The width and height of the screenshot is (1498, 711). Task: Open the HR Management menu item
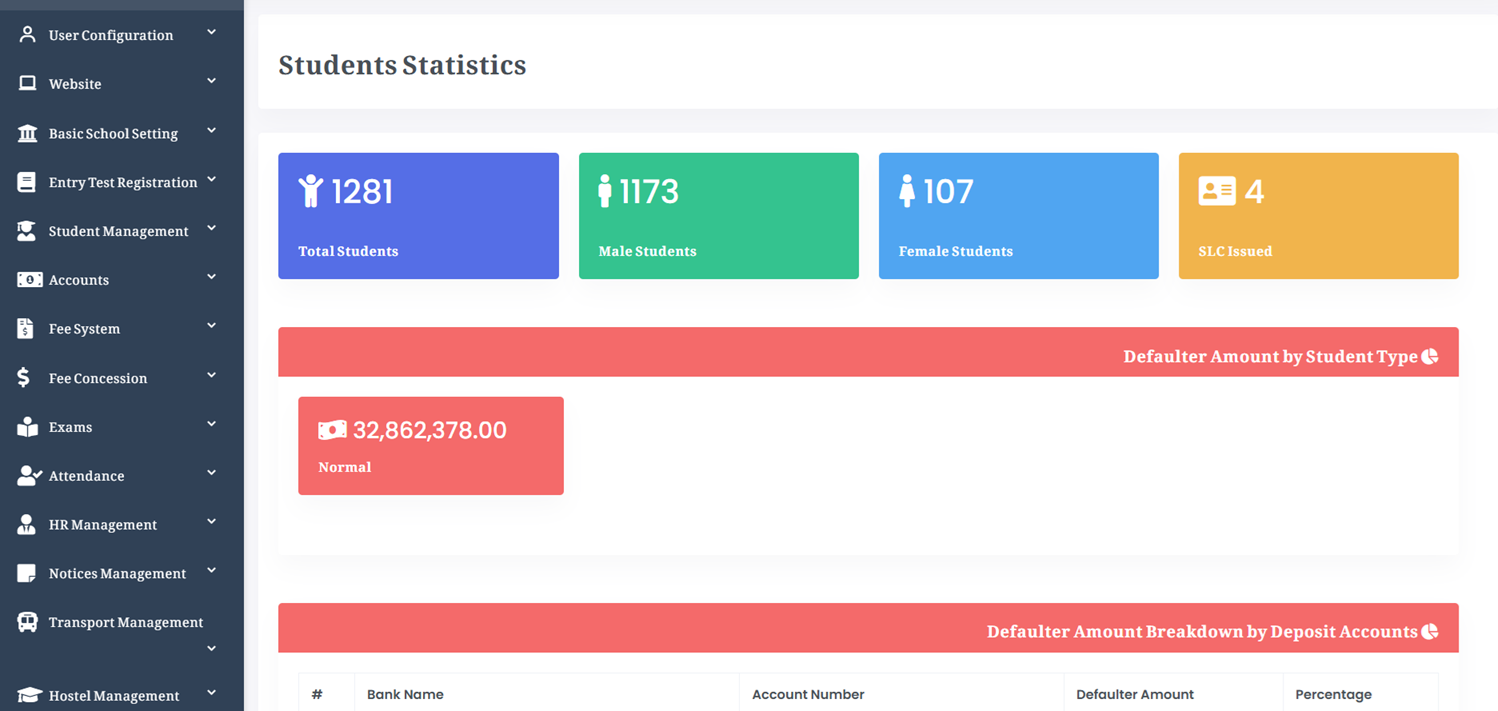pos(103,524)
